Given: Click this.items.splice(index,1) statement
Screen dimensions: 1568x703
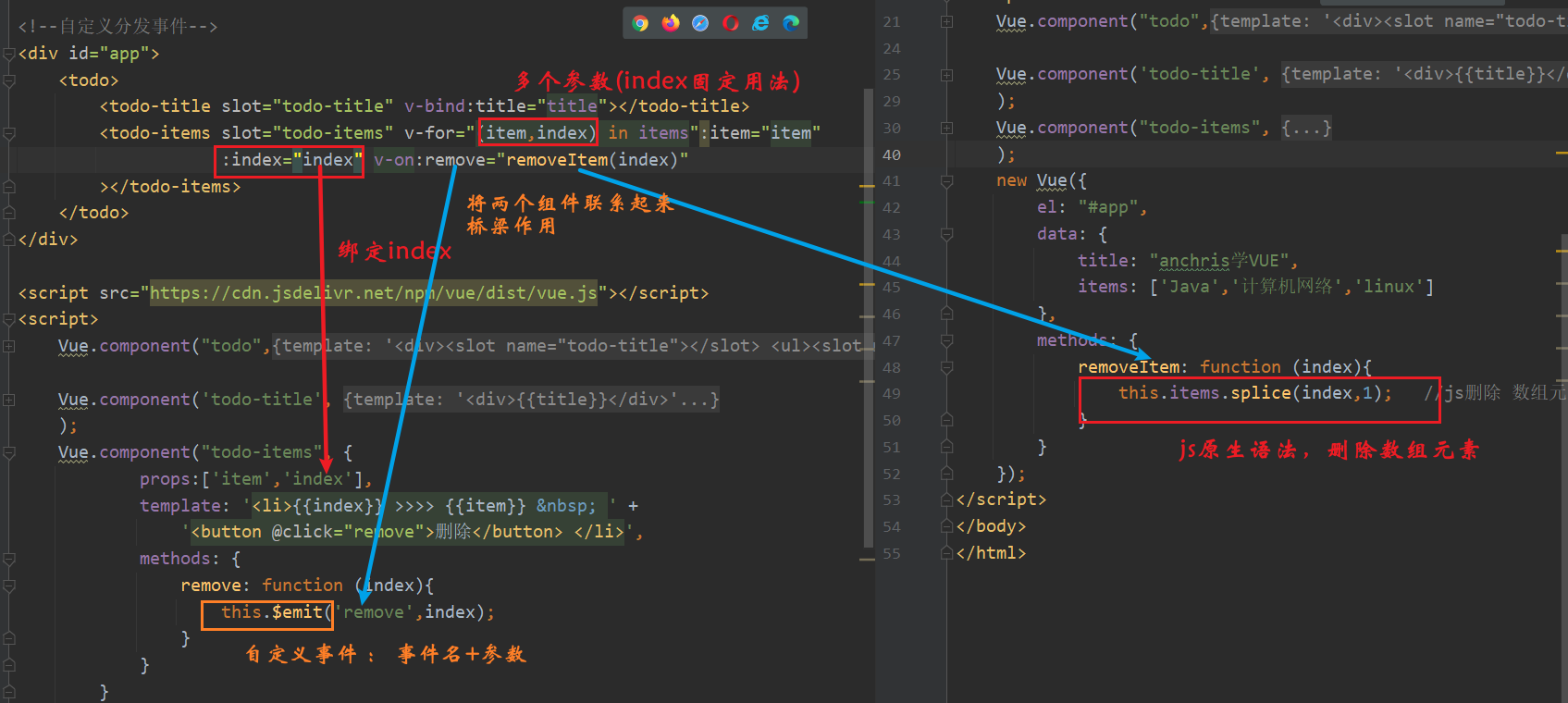Looking at the screenshot, I should 1254,393.
